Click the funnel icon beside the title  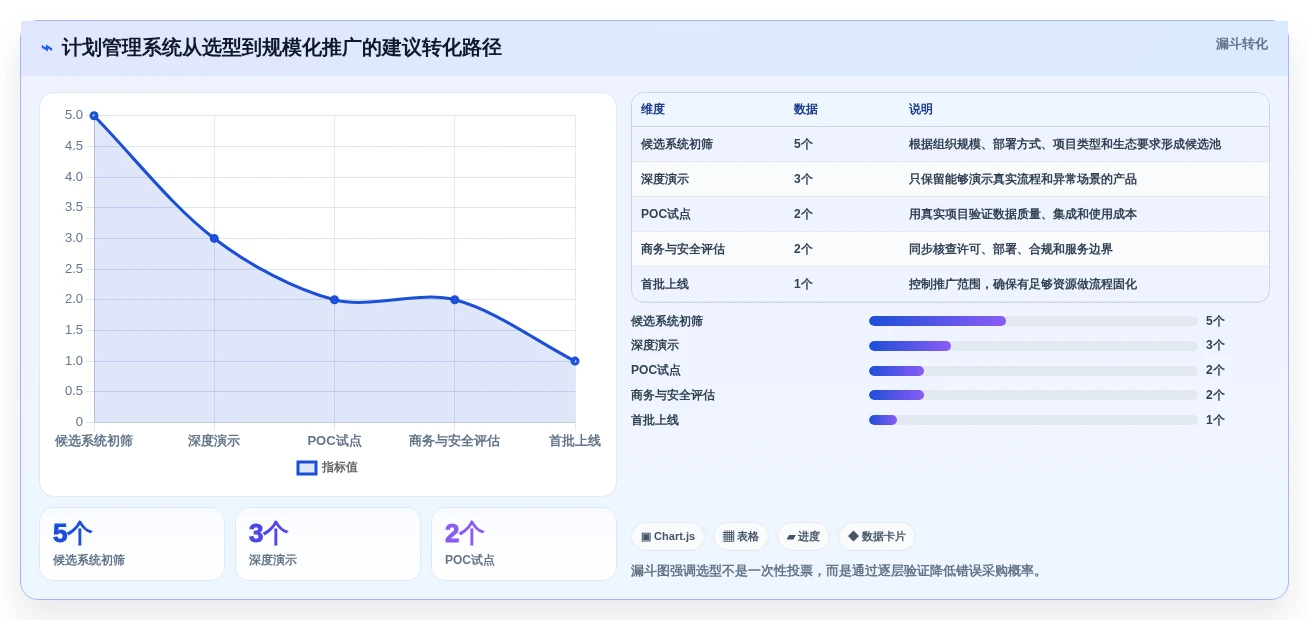[x=47, y=48]
